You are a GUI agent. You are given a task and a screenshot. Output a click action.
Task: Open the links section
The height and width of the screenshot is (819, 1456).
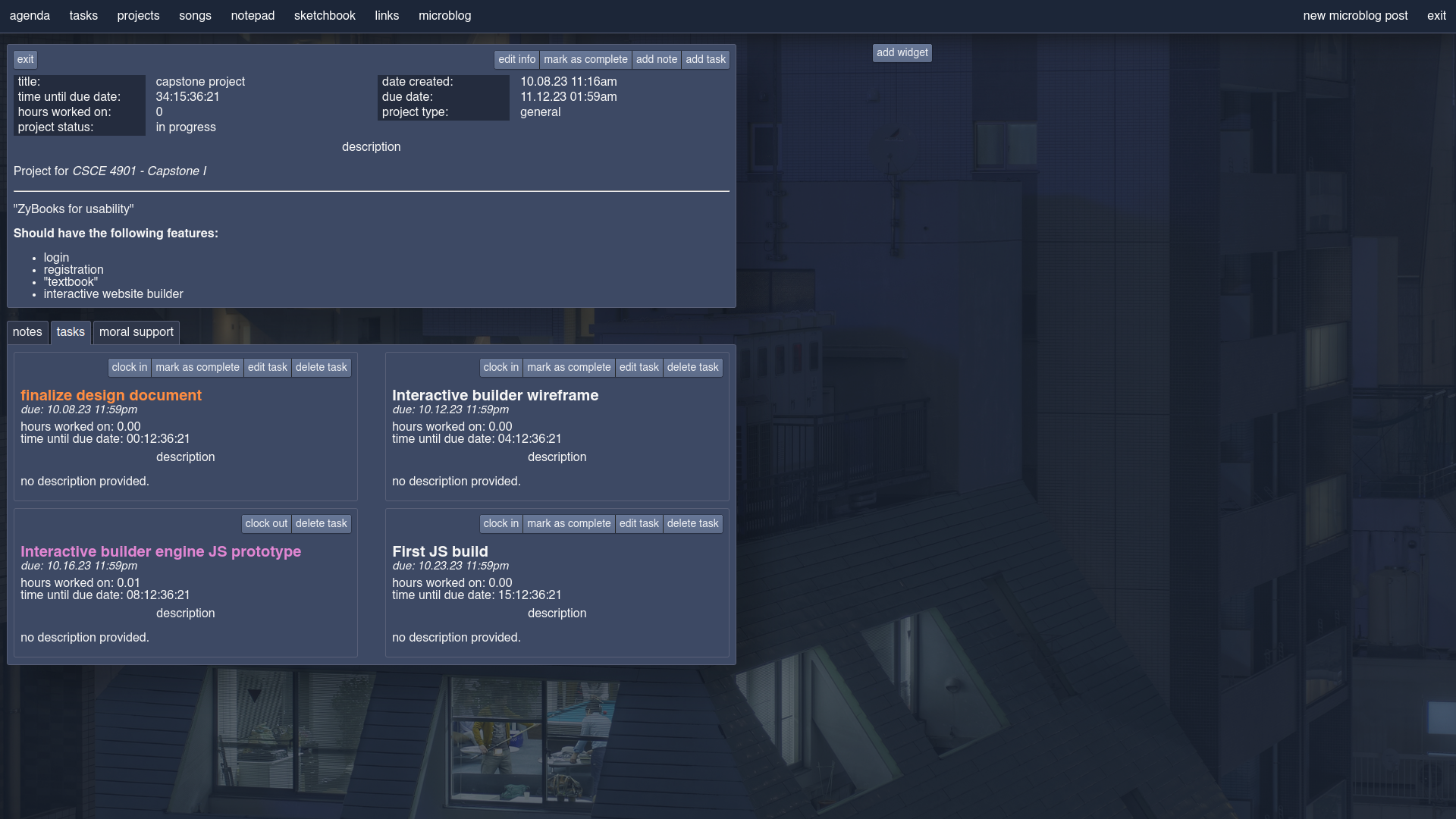pos(387,16)
